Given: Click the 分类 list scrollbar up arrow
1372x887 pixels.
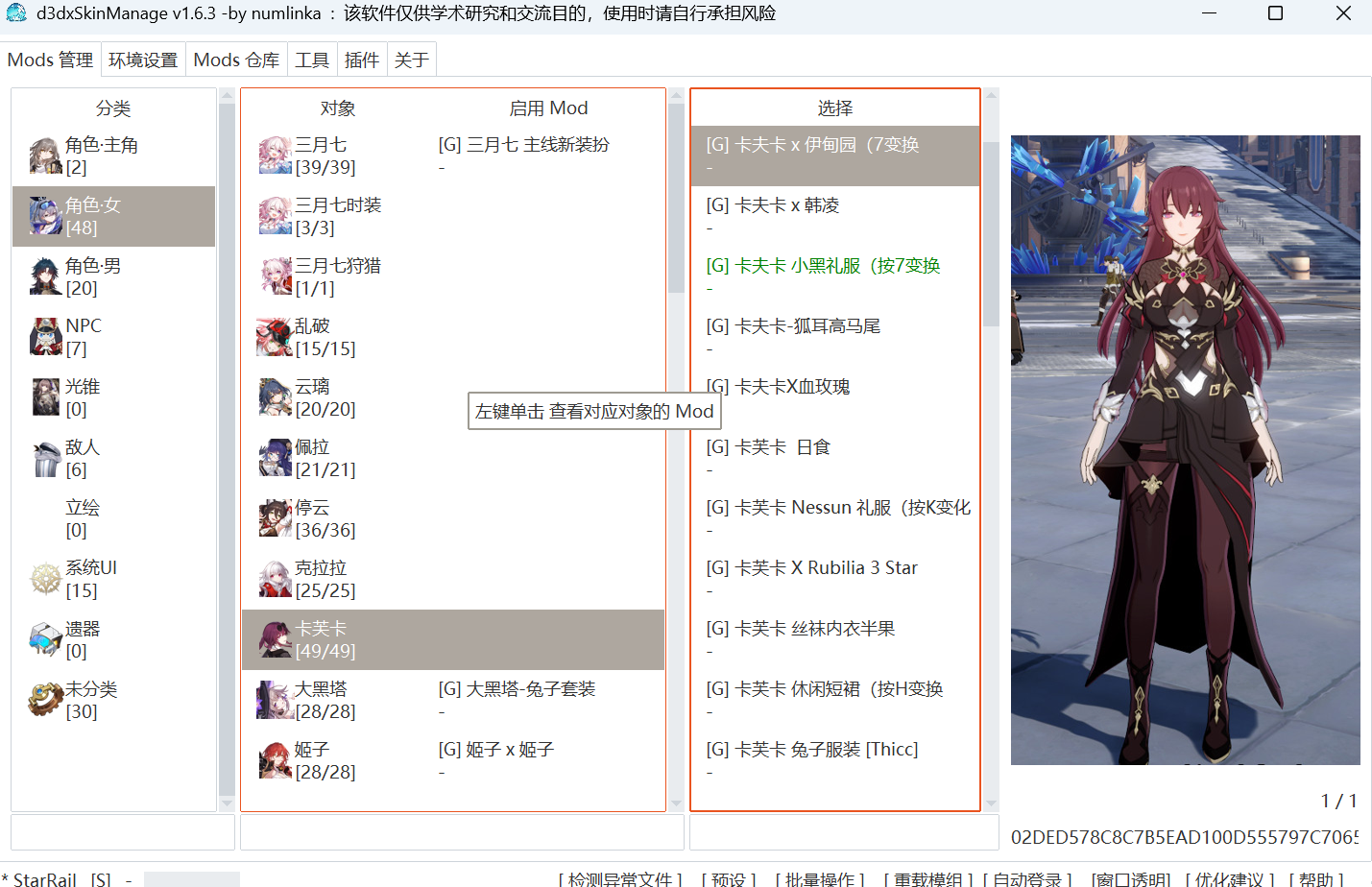Looking at the screenshot, I should click(227, 95).
